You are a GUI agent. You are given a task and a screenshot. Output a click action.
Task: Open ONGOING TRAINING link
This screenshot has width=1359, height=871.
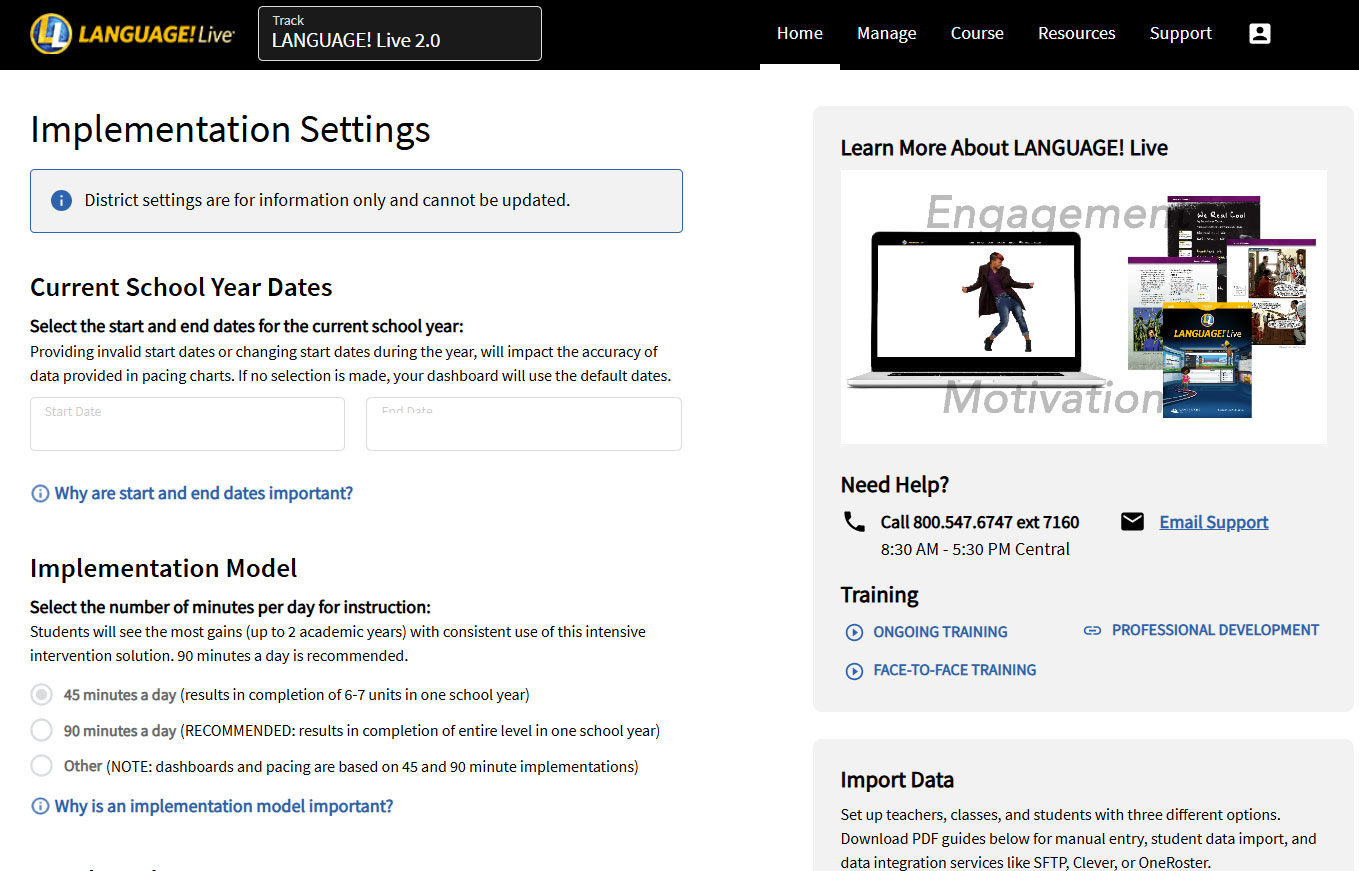click(940, 632)
